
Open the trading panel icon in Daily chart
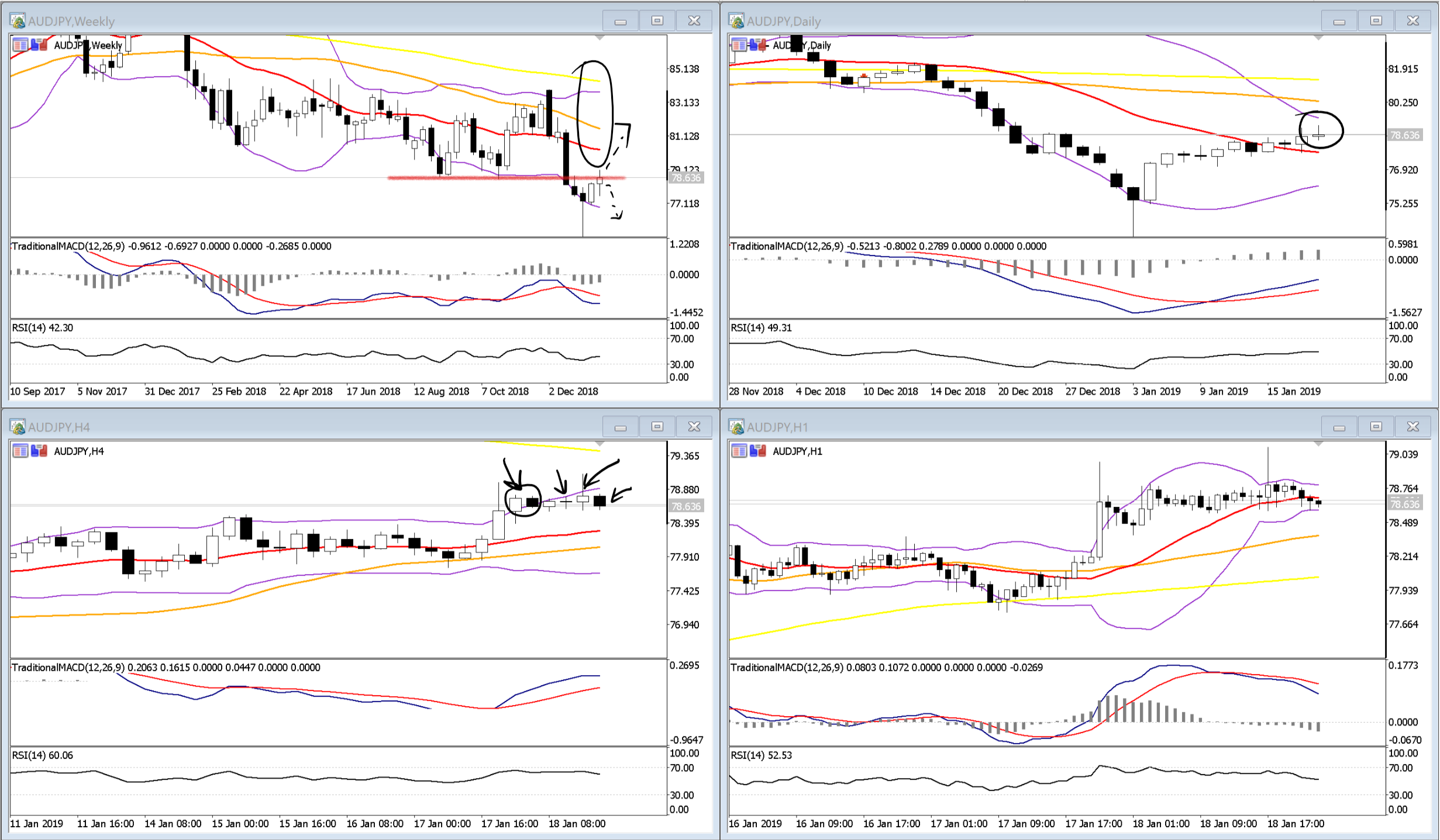(739, 45)
